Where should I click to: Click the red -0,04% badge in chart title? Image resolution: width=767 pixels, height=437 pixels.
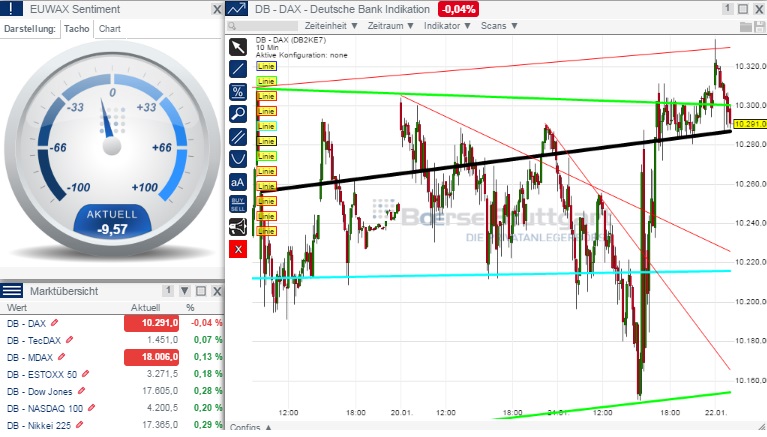tap(458, 9)
